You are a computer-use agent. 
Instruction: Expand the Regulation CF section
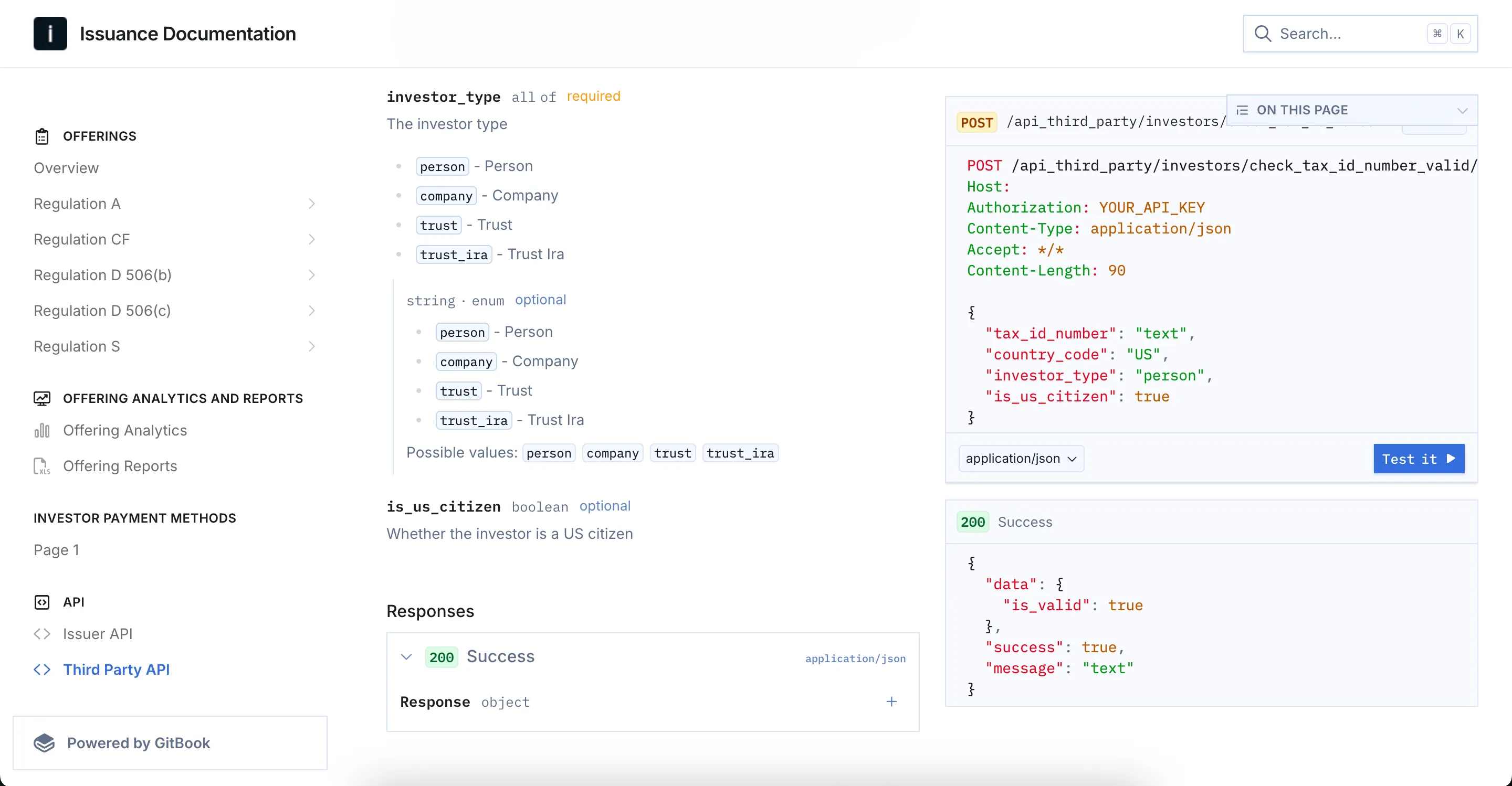pyautogui.click(x=312, y=239)
